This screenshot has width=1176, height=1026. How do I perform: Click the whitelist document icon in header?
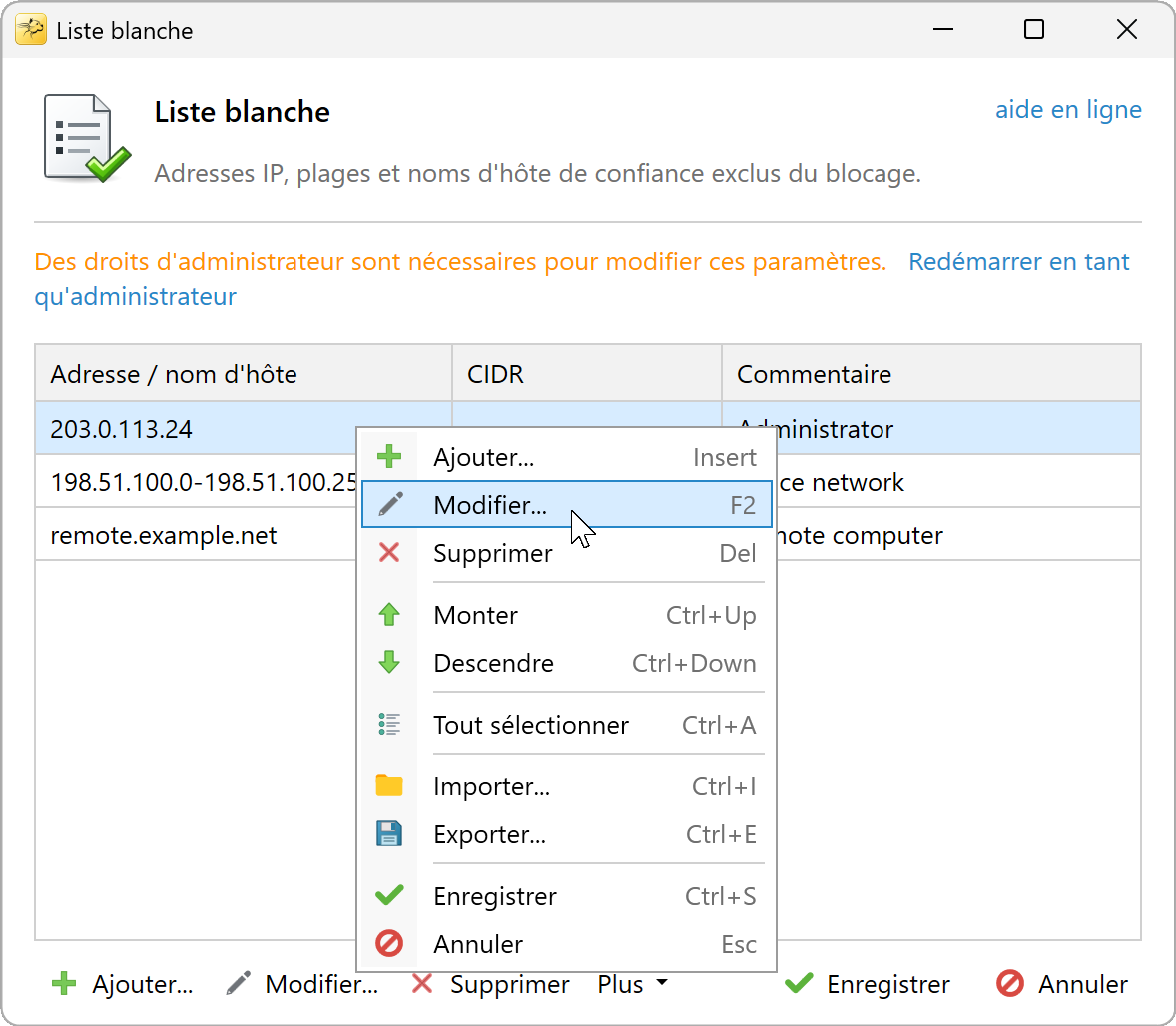87,138
